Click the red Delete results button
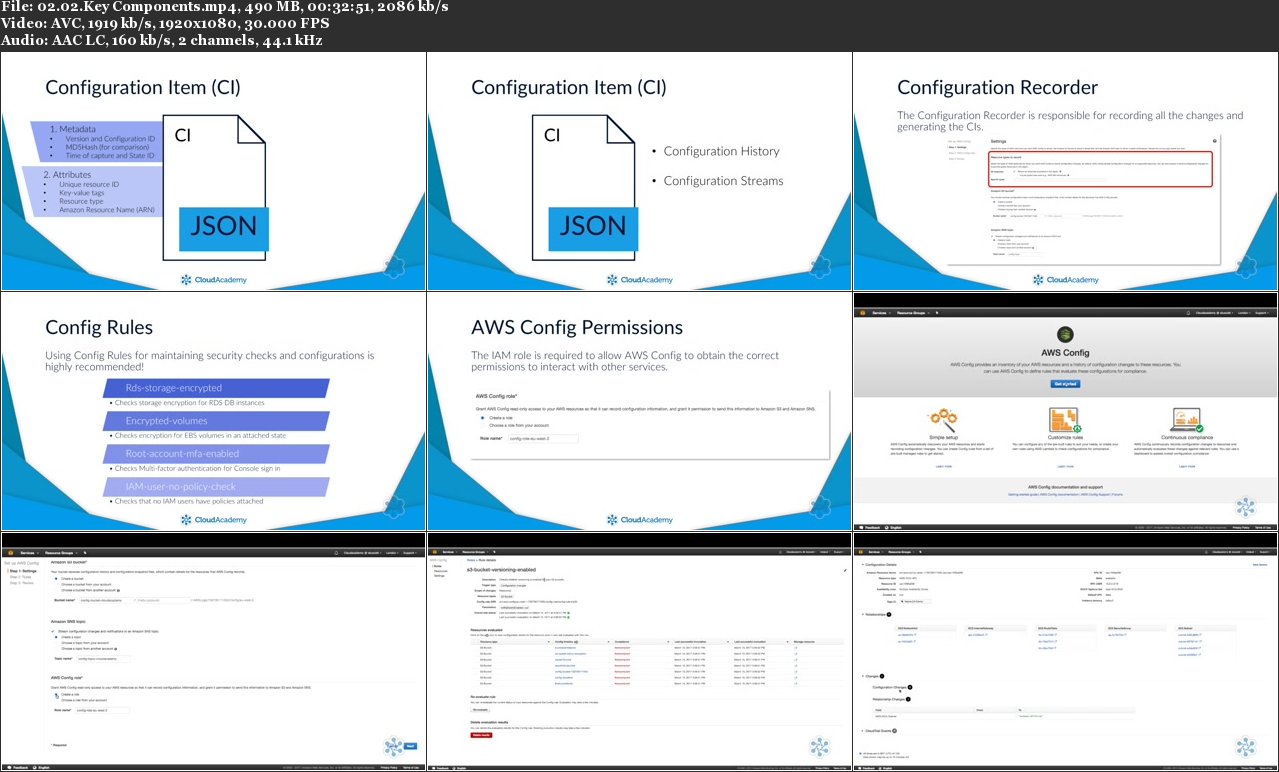The height and width of the screenshot is (772, 1279). [481, 735]
